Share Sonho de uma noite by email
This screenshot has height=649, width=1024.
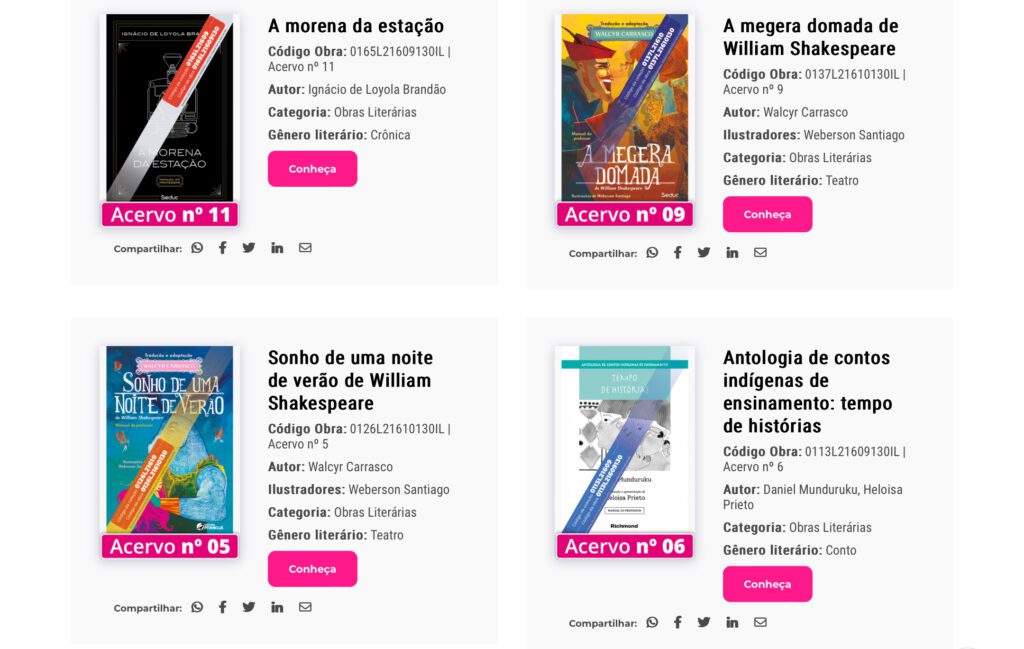click(305, 607)
